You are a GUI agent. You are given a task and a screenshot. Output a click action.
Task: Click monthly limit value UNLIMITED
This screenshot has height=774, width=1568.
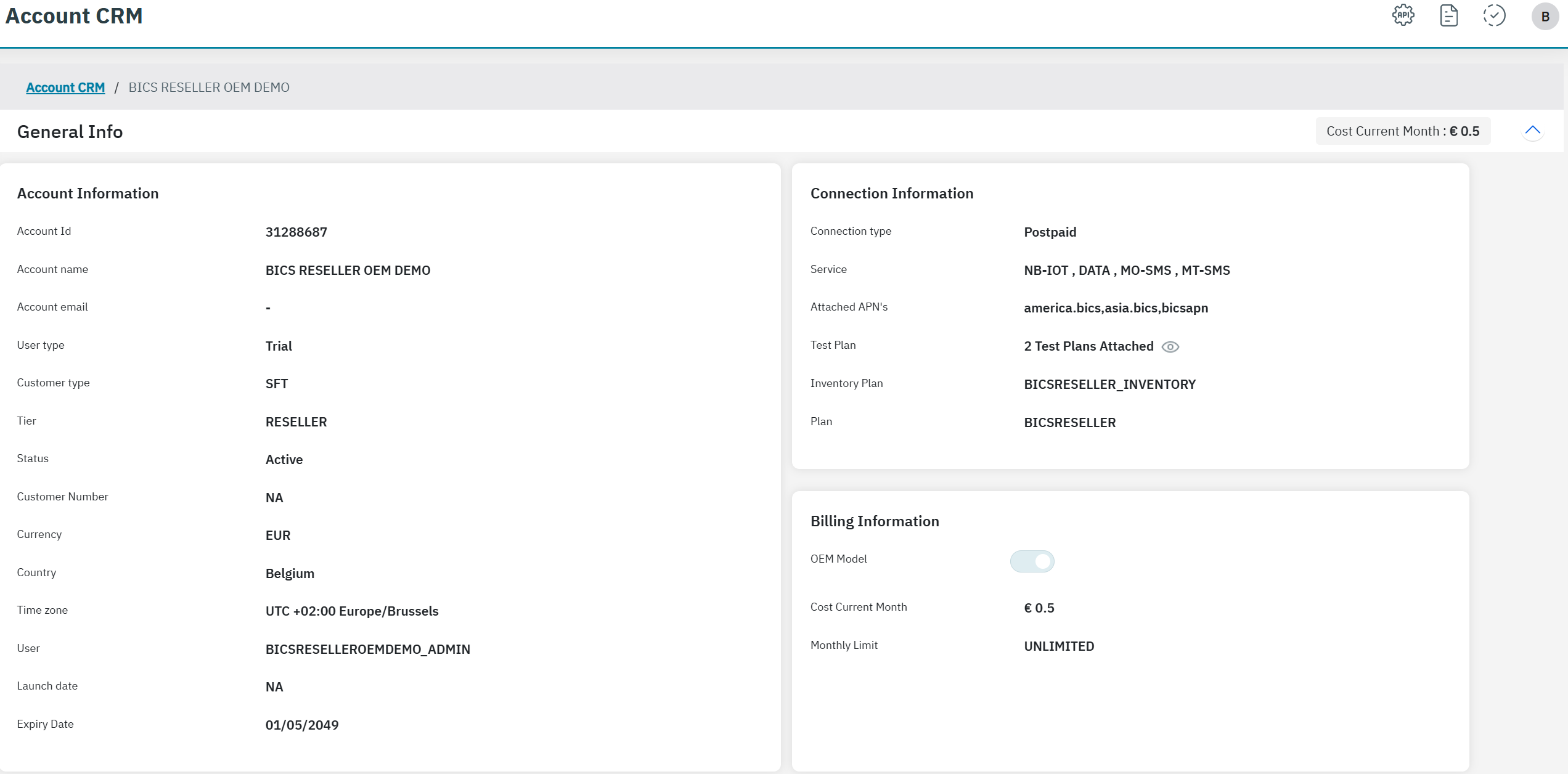coord(1059,646)
